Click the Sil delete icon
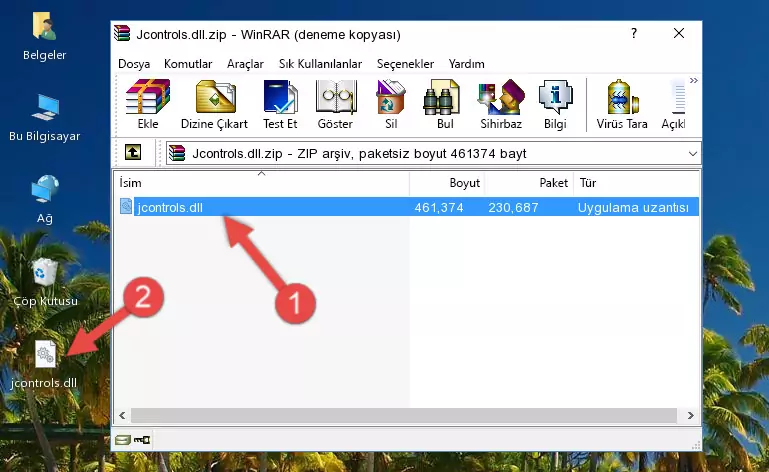The image size is (769, 472). tap(391, 104)
